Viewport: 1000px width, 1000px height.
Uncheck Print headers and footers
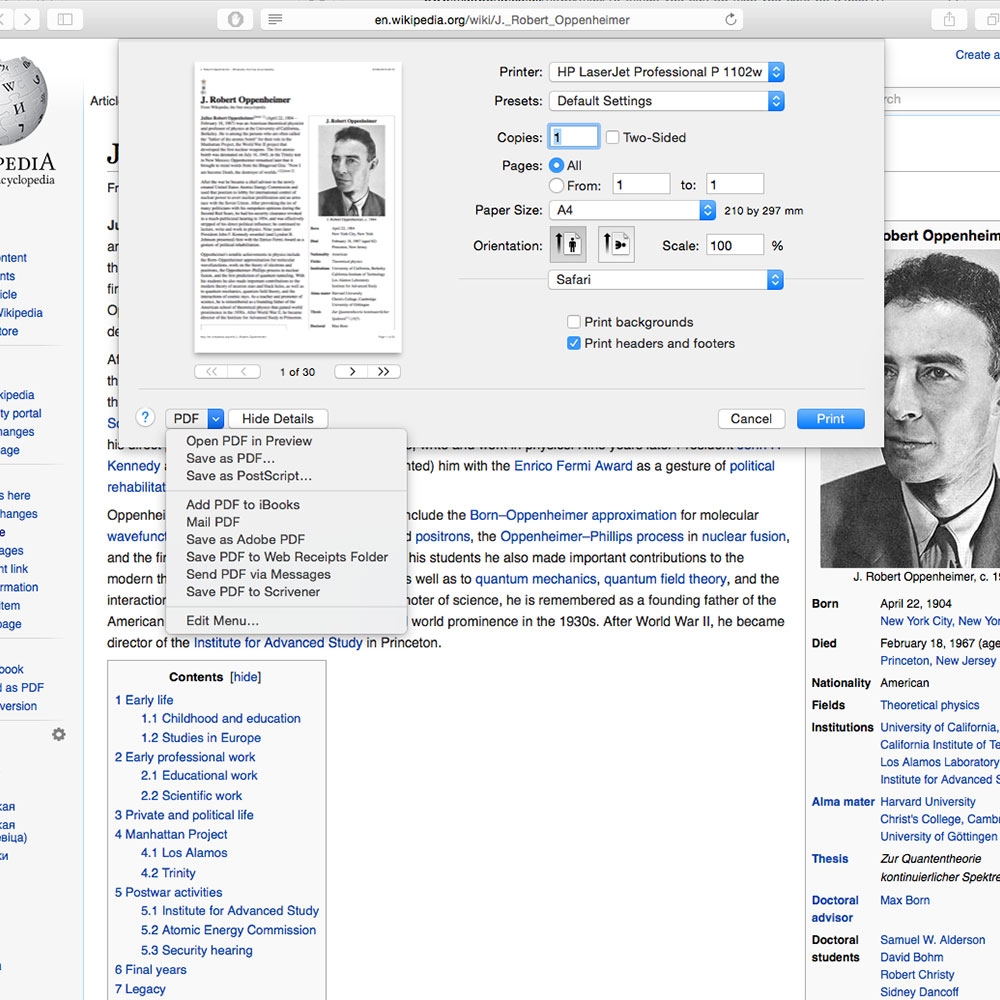coord(573,343)
